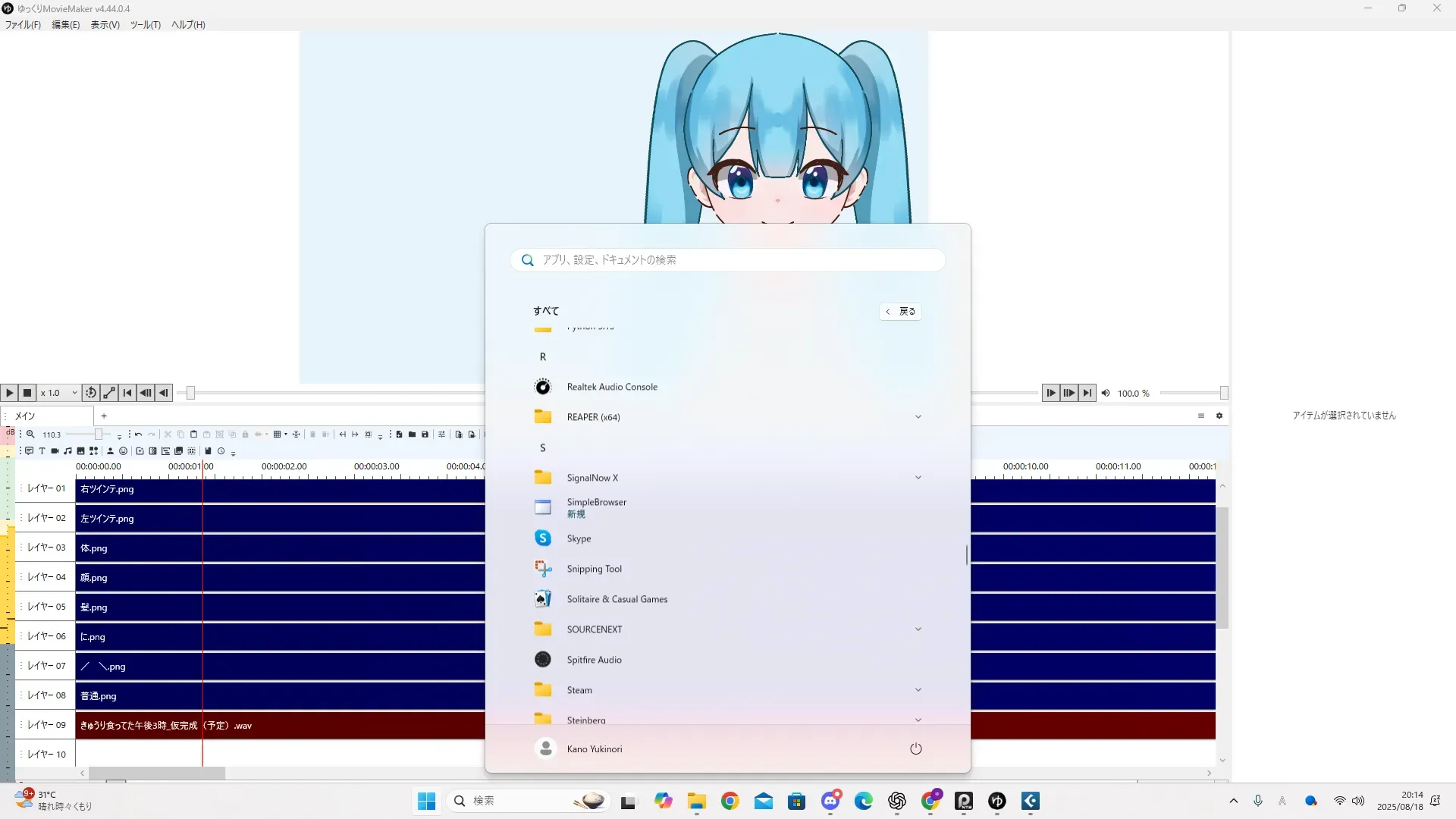
Task: Add a video item with camera icon
Action: (x=55, y=451)
